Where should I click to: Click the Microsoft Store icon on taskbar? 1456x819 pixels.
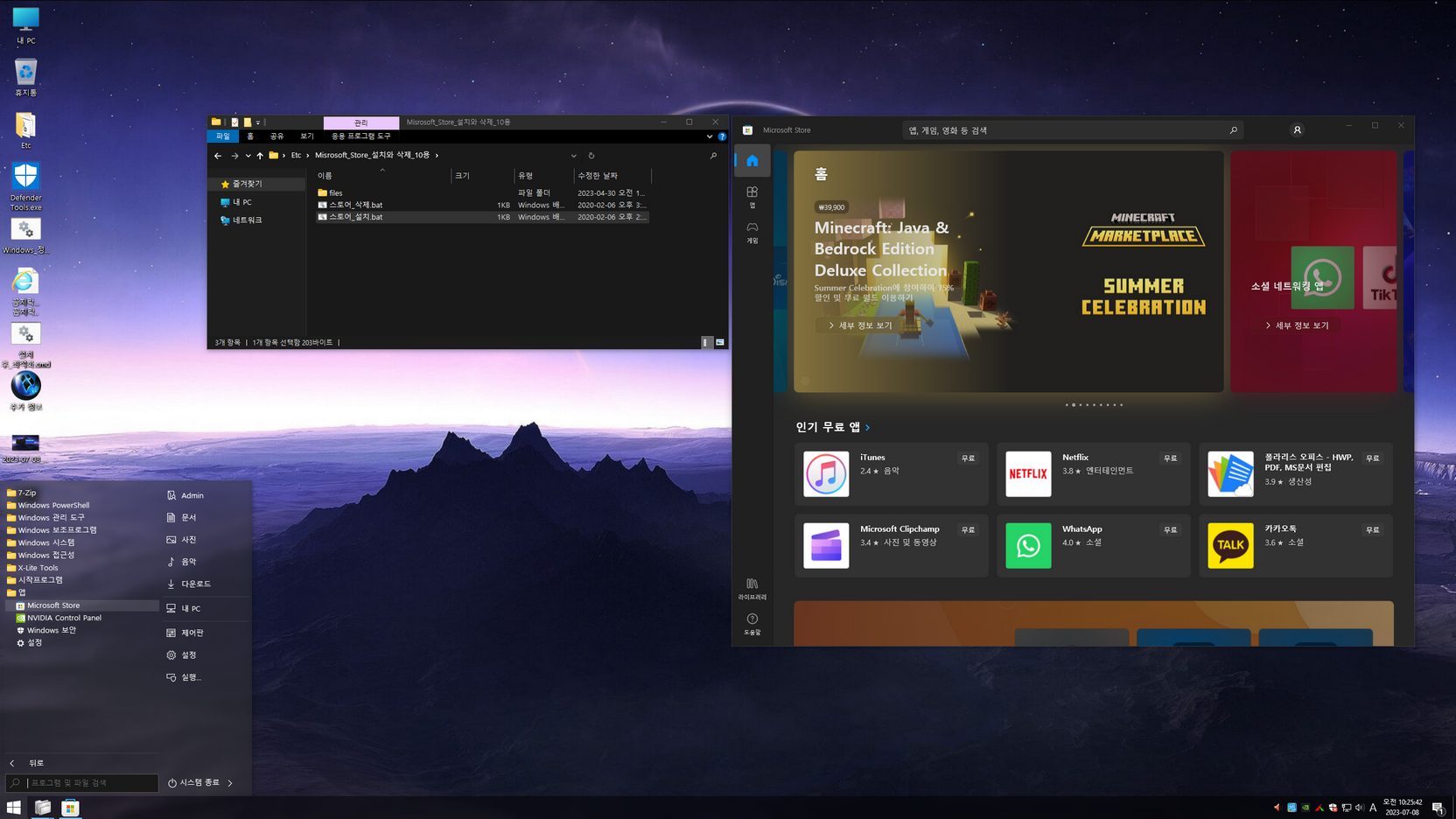[70, 807]
